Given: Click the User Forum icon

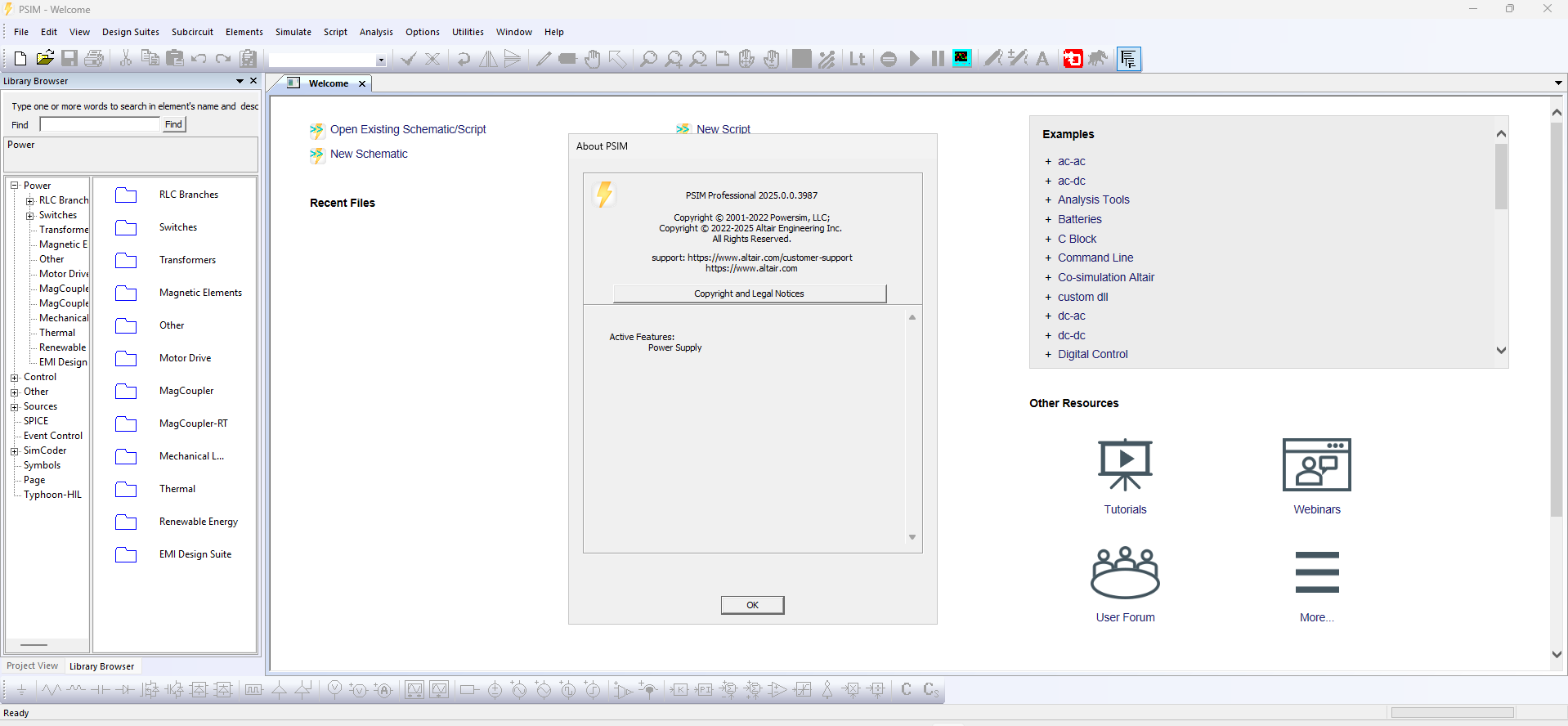Looking at the screenshot, I should pyautogui.click(x=1125, y=572).
